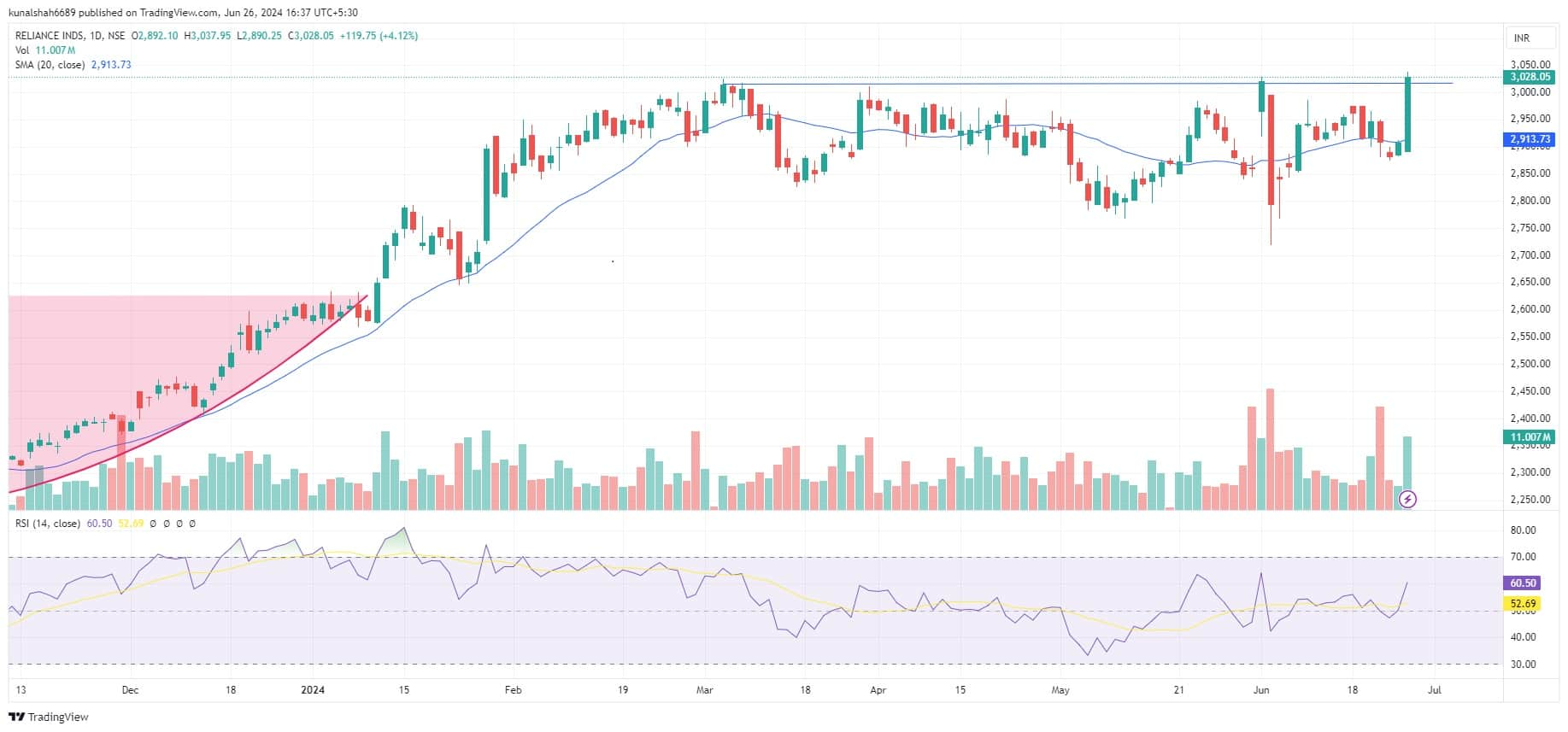Click the 30.00 RSI axis value

[x=1523, y=665]
